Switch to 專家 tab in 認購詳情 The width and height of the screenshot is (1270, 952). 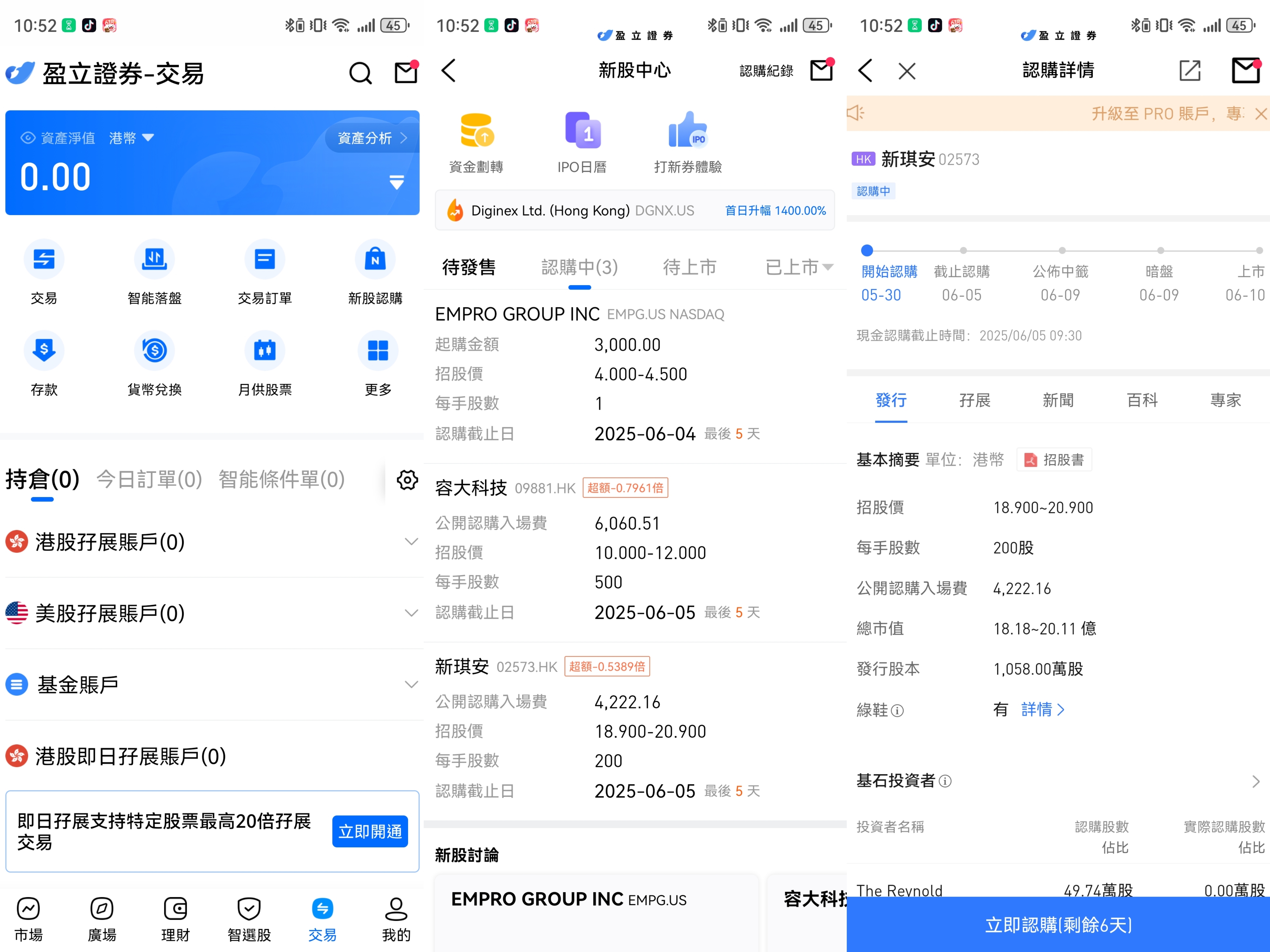point(1226,400)
